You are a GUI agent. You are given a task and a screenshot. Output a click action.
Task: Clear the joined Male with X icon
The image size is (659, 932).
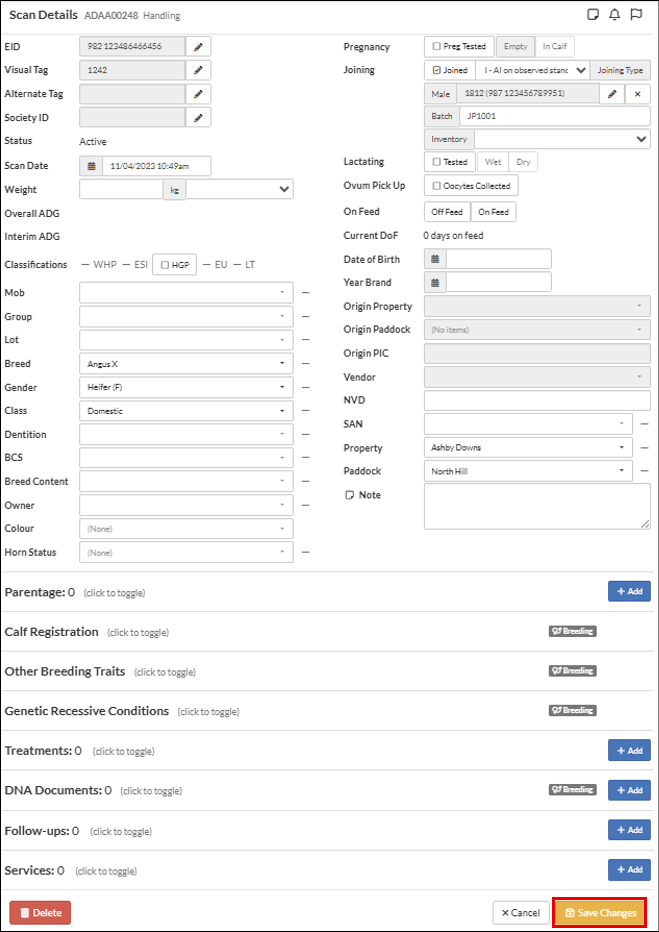pos(637,93)
